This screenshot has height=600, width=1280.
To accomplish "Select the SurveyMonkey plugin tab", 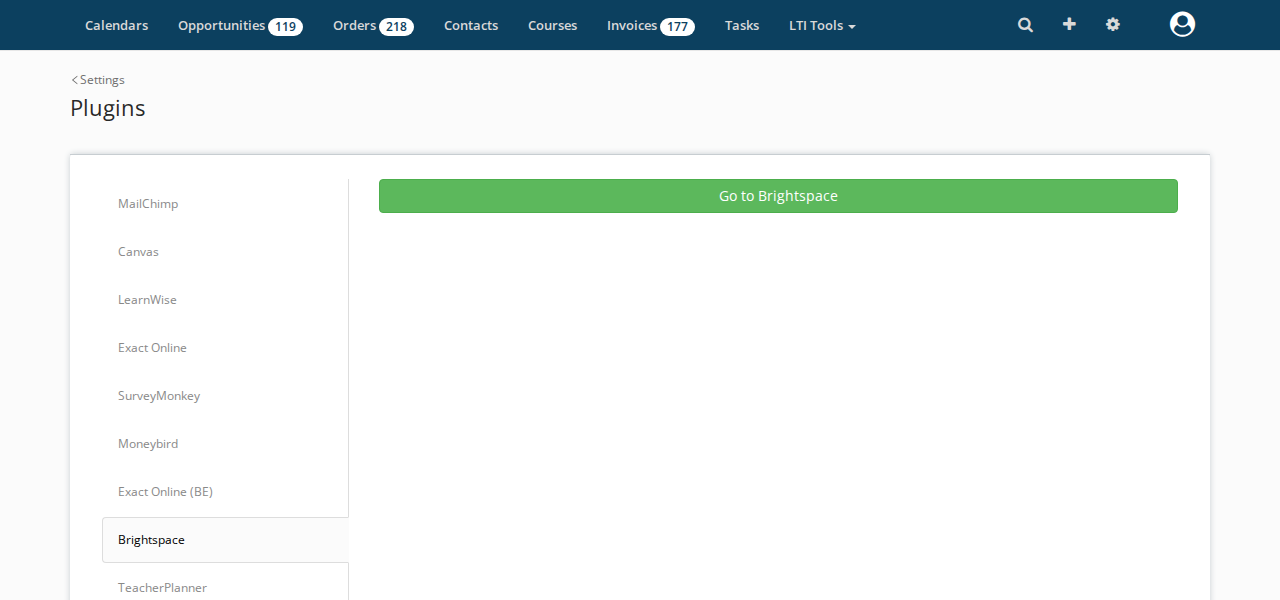I will (225, 396).
